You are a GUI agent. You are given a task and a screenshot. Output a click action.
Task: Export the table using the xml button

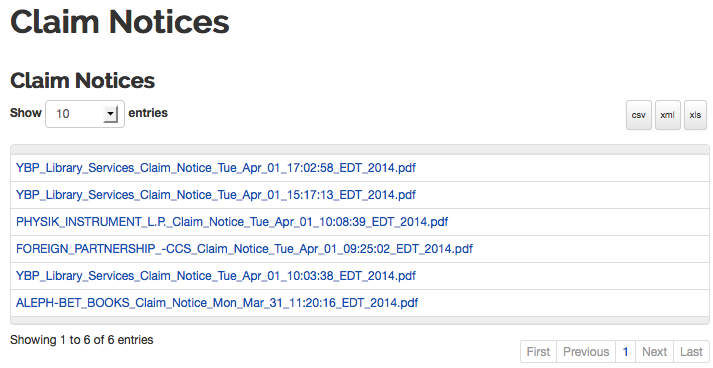point(668,115)
